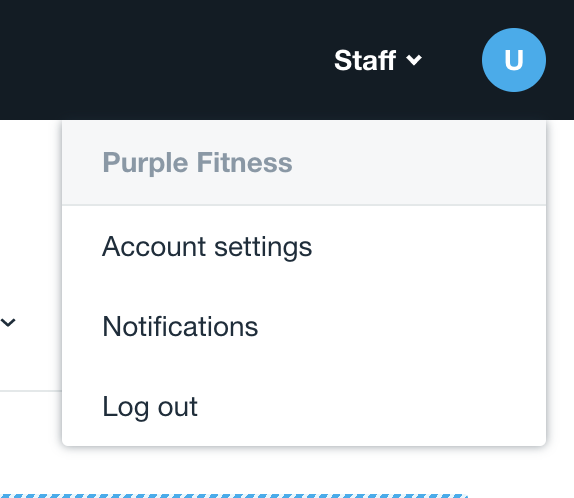Screen dimensions: 574x498
Task: Click the blue U user avatar
Action: coord(514,60)
